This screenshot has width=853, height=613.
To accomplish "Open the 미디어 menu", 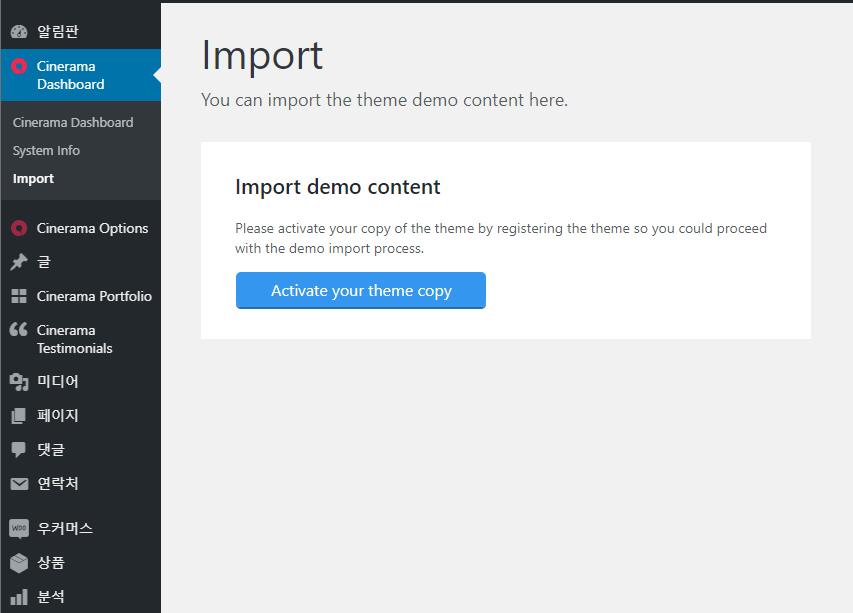I will pyautogui.click(x=81, y=382).
